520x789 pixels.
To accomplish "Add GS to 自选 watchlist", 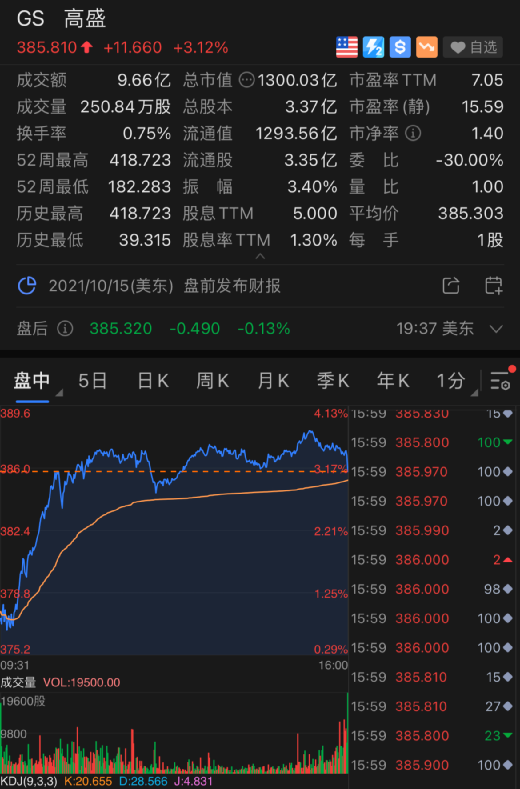I will pos(473,47).
